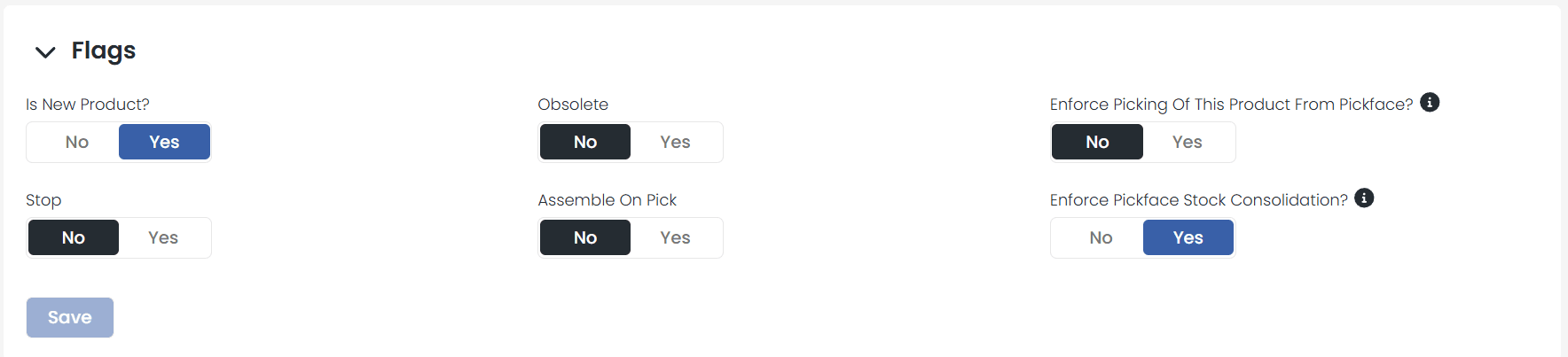This screenshot has width=1568, height=357.
Task: Set Stop flag to Yes
Action: click(x=163, y=237)
